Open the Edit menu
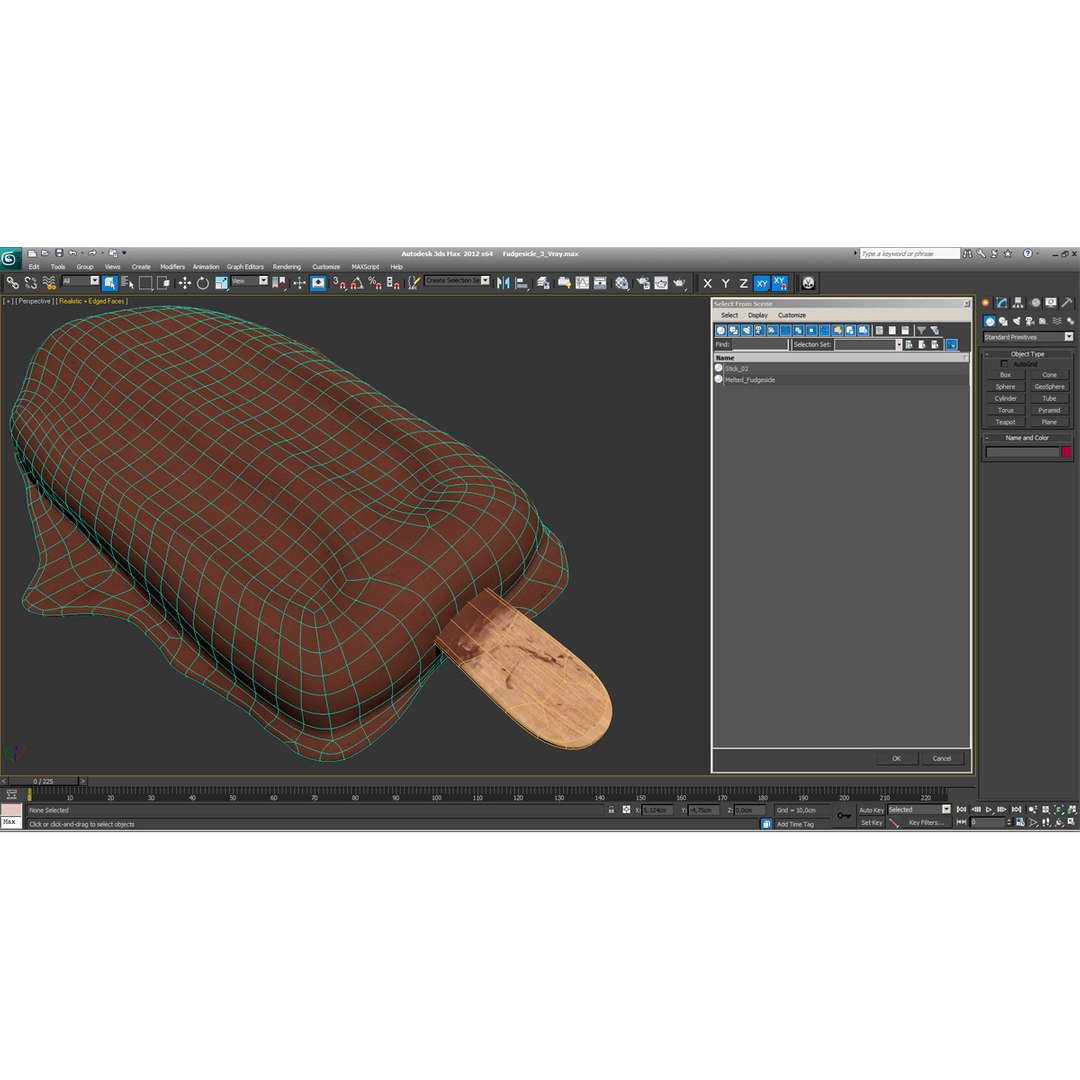Viewport: 1080px width, 1080px height. 34,267
